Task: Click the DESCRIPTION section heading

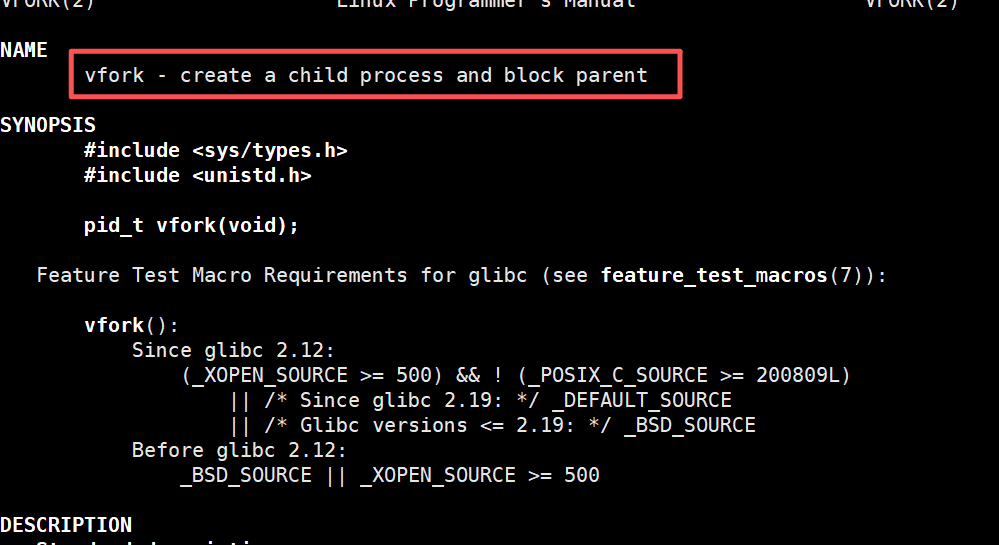Action: [x=66, y=525]
